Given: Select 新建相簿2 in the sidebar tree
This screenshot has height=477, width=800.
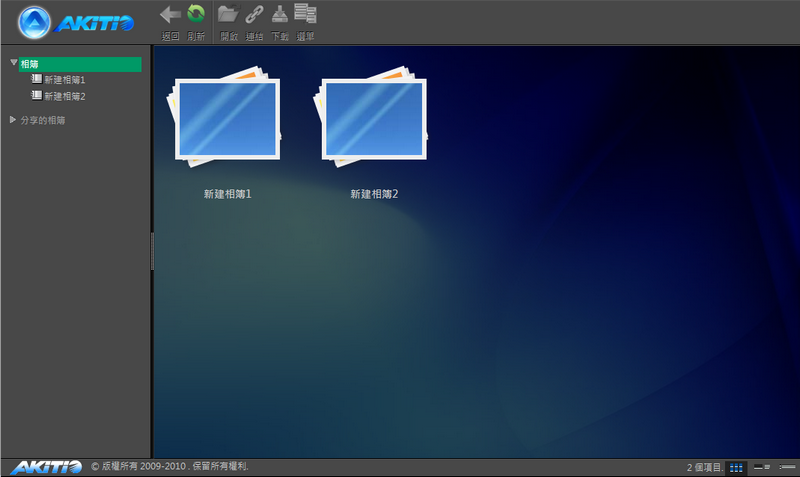Looking at the screenshot, I should click(x=64, y=96).
